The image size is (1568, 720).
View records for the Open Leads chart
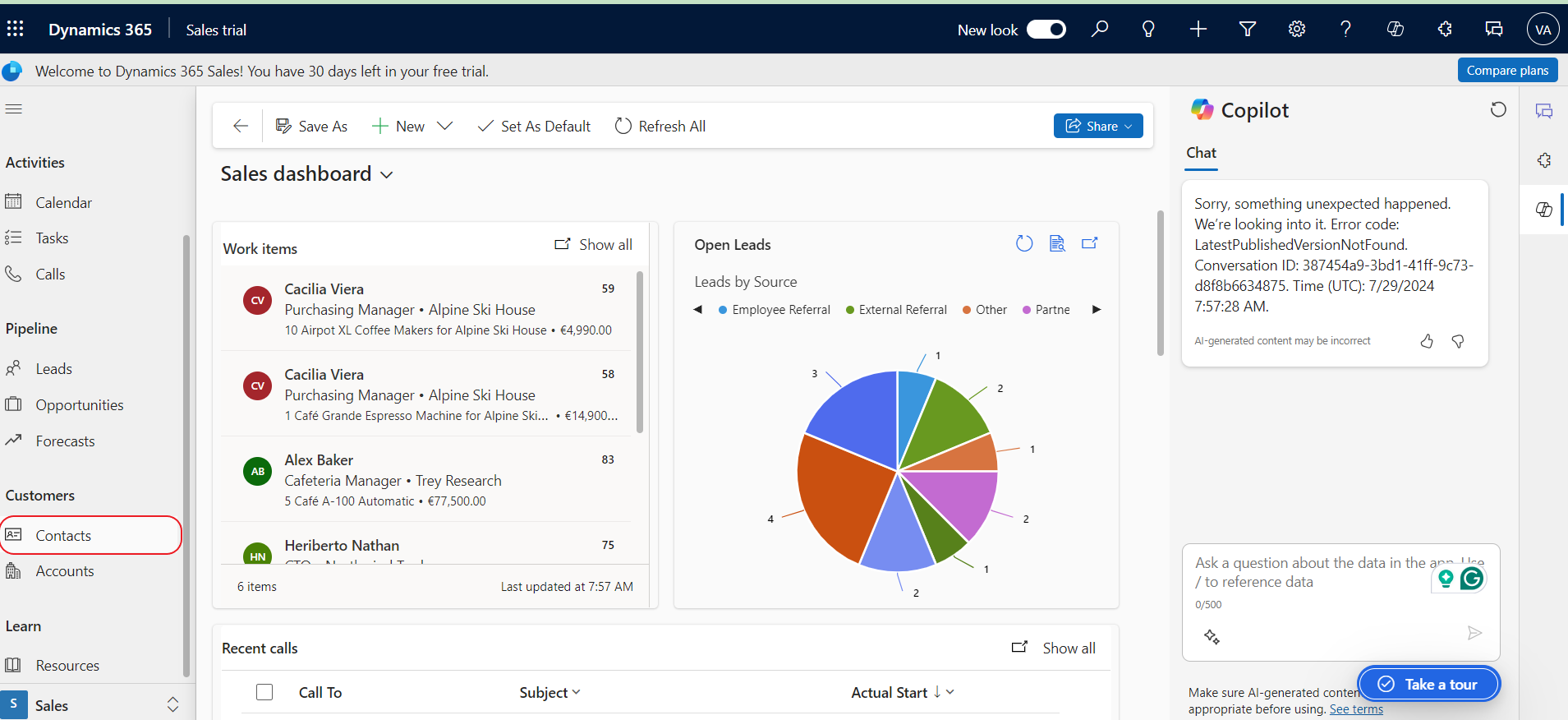1057,243
